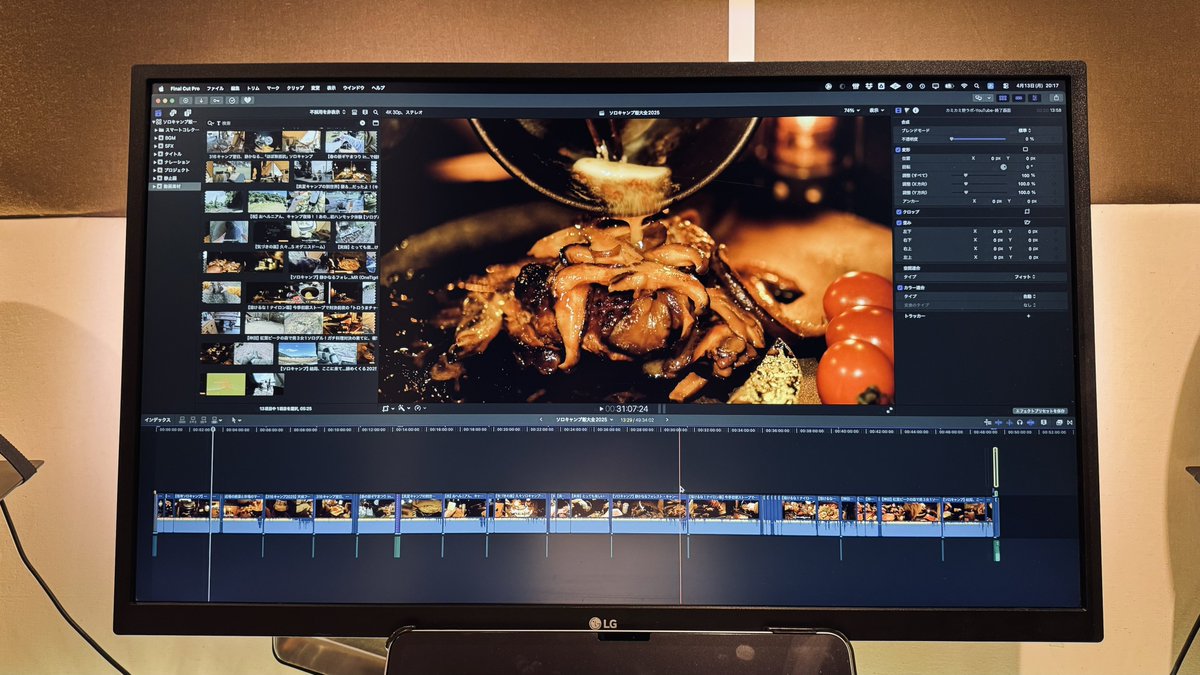Open the クリップ menu
This screenshot has width=1200, height=675.
point(295,88)
